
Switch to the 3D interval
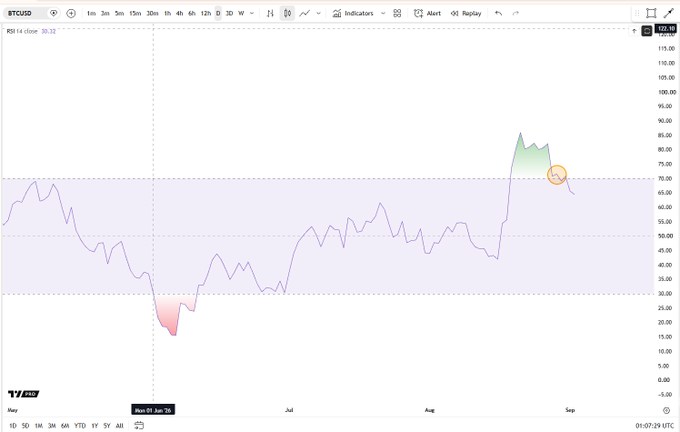229,13
